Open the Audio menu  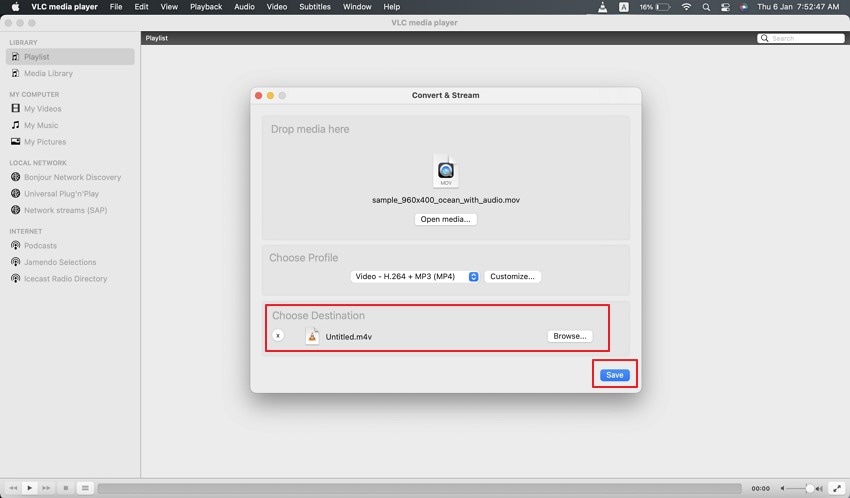[x=244, y=7]
